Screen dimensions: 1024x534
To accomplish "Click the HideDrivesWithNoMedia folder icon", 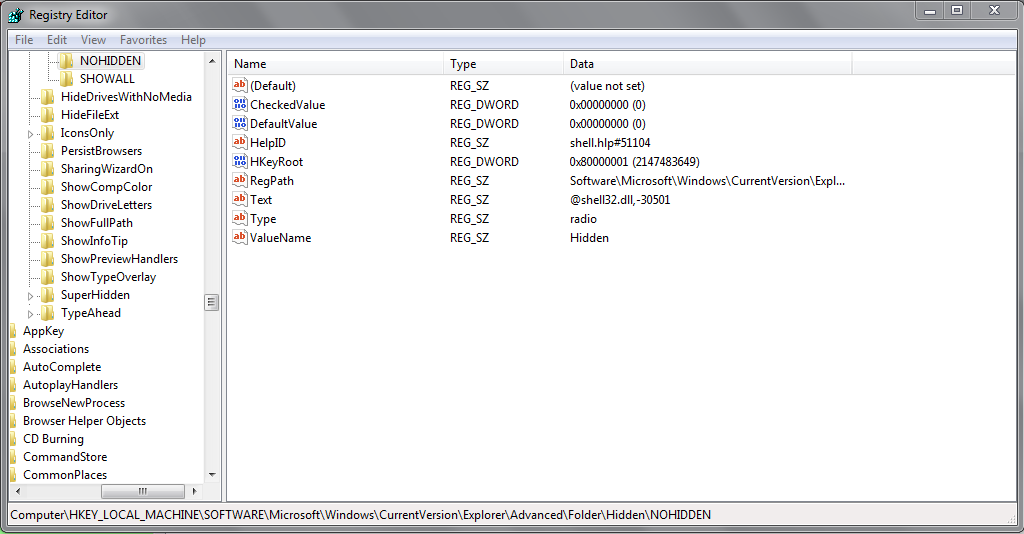I will click(47, 97).
